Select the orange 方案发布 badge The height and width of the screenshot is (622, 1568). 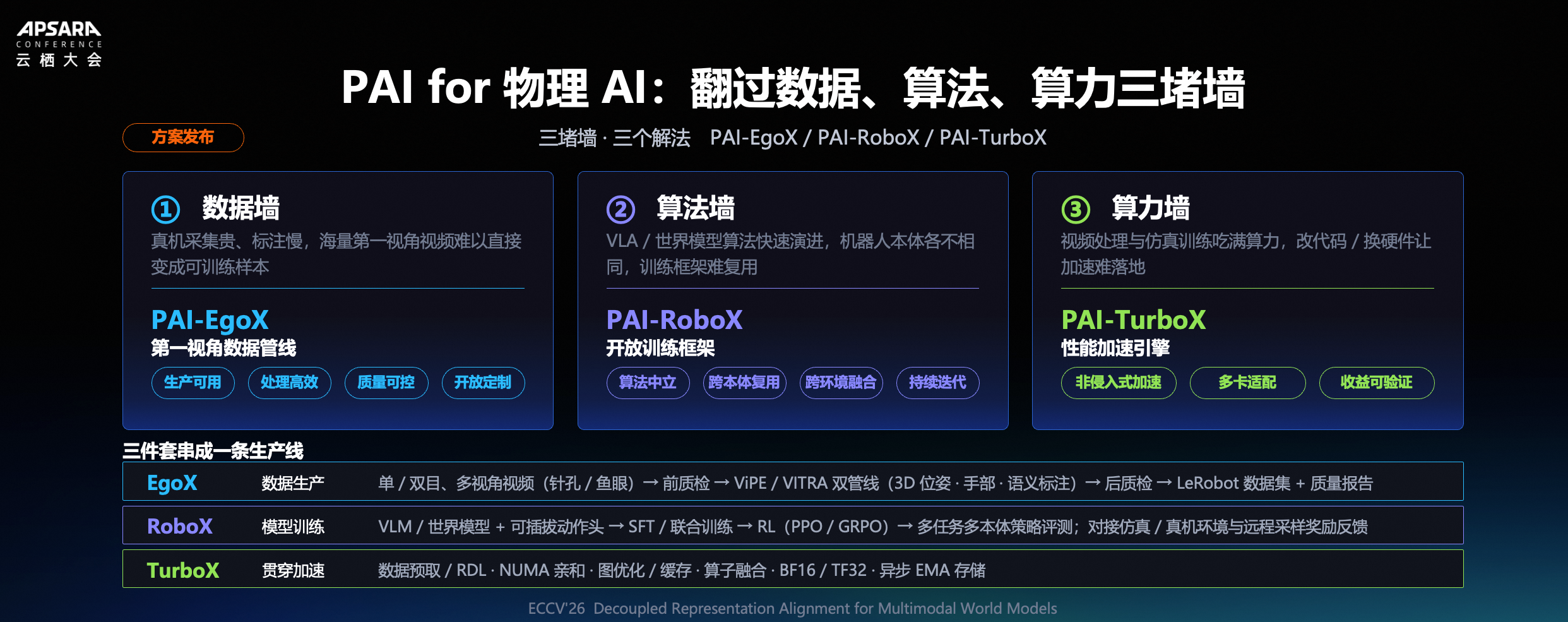pos(183,137)
